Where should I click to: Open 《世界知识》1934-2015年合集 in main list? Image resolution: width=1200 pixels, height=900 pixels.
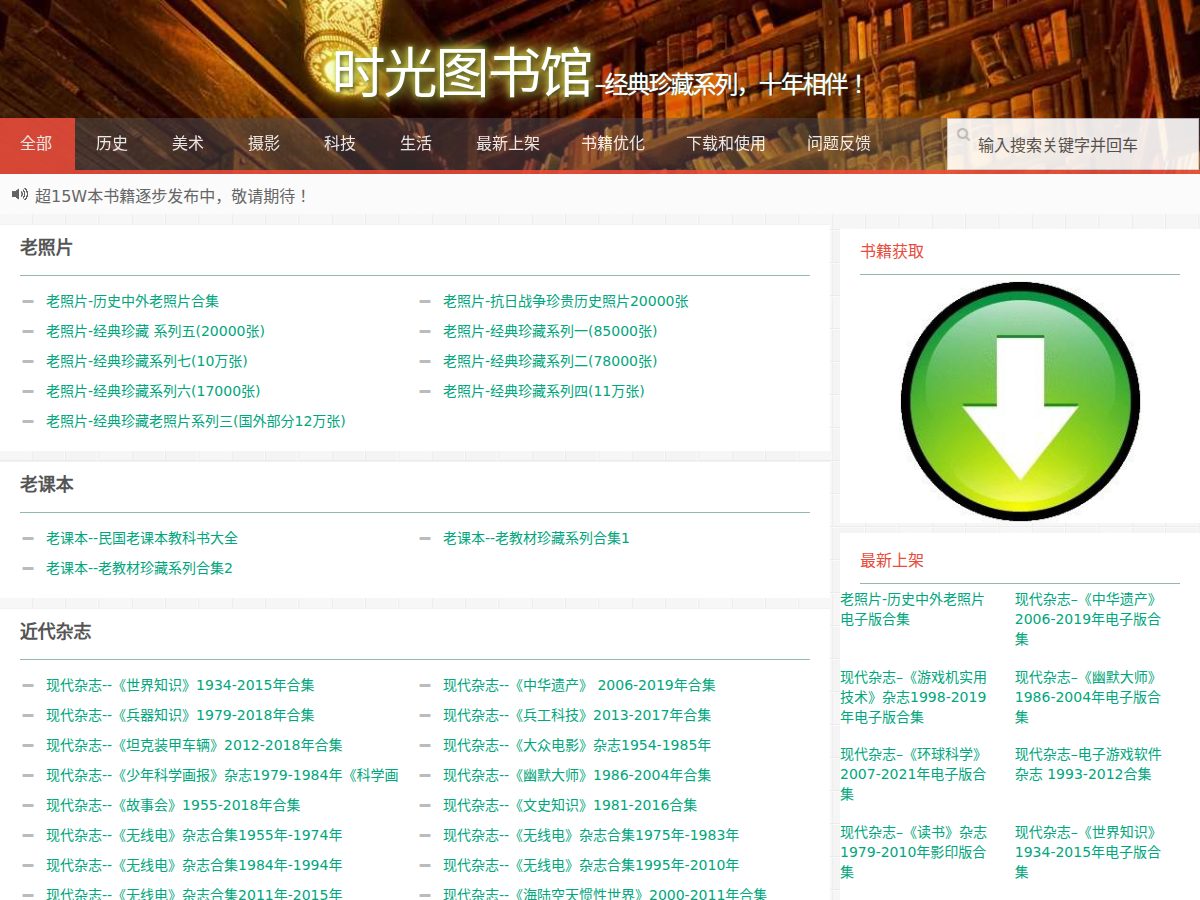point(180,685)
